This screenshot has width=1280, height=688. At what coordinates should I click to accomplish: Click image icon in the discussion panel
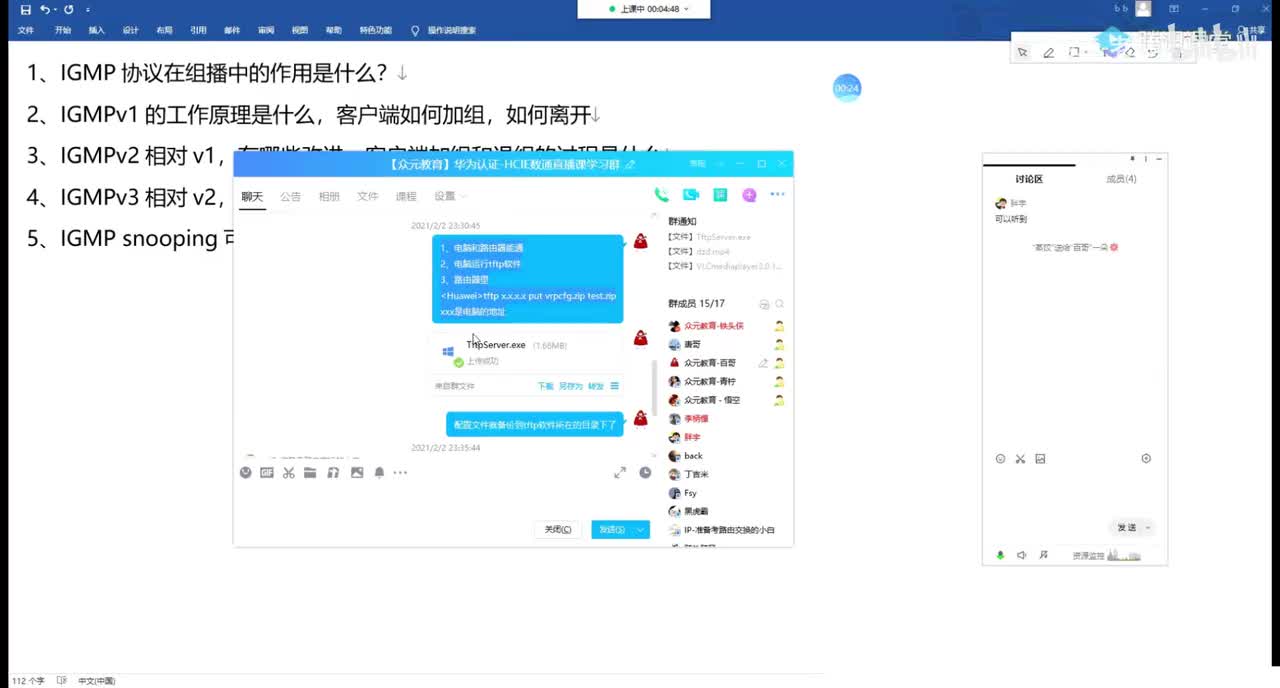1040,459
